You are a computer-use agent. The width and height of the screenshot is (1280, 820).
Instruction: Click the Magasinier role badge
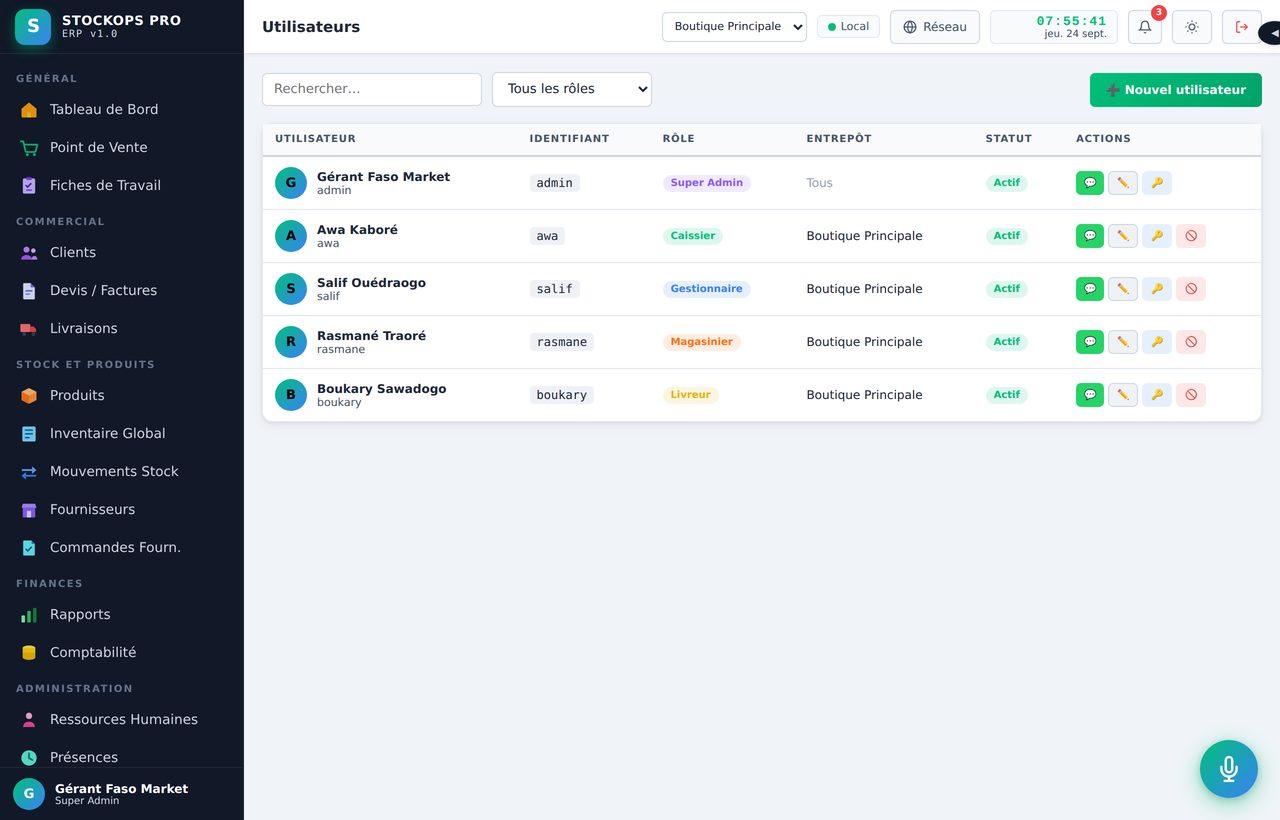(702, 342)
